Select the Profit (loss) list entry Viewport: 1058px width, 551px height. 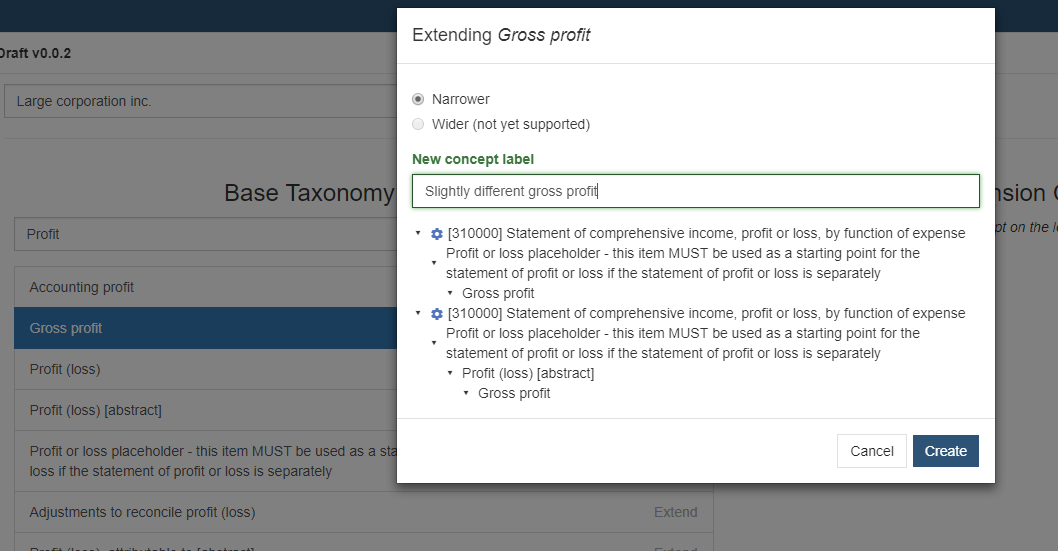click(206, 370)
